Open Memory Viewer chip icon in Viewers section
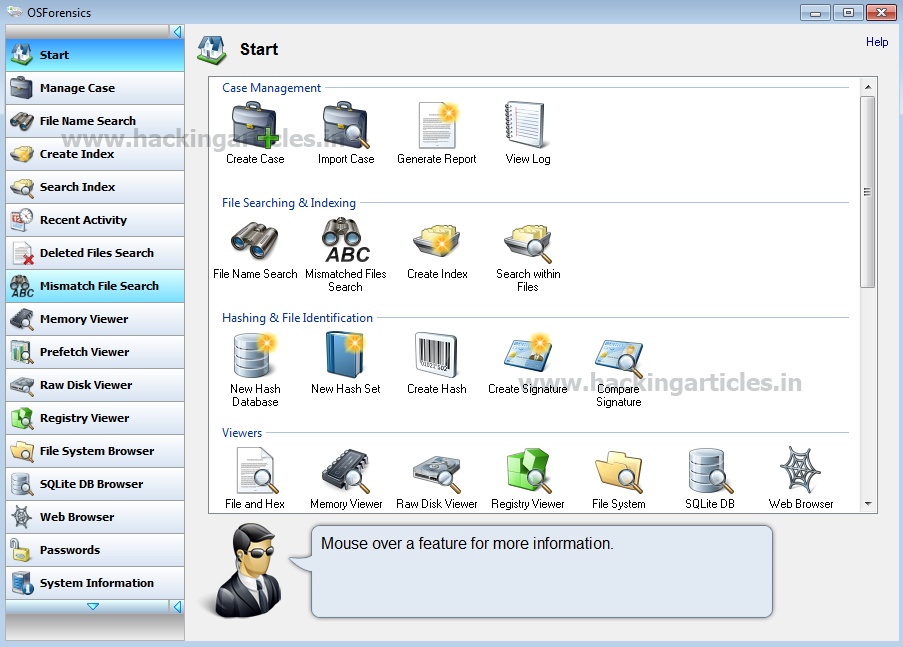 [346, 471]
